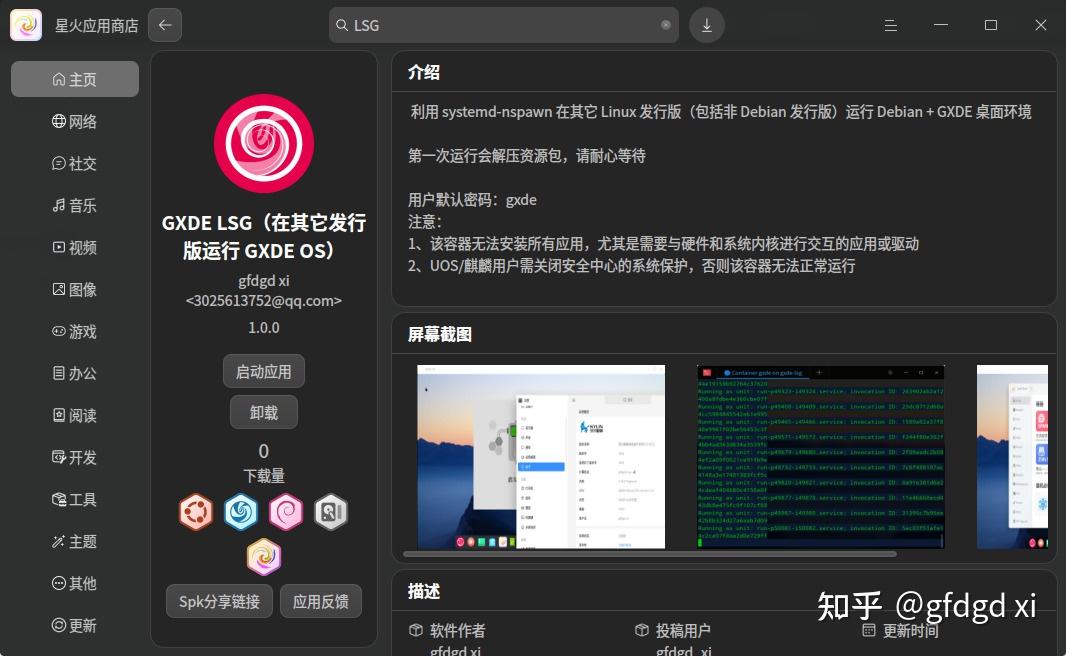Switch to the 游戏 category

pyautogui.click(x=74, y=331)
